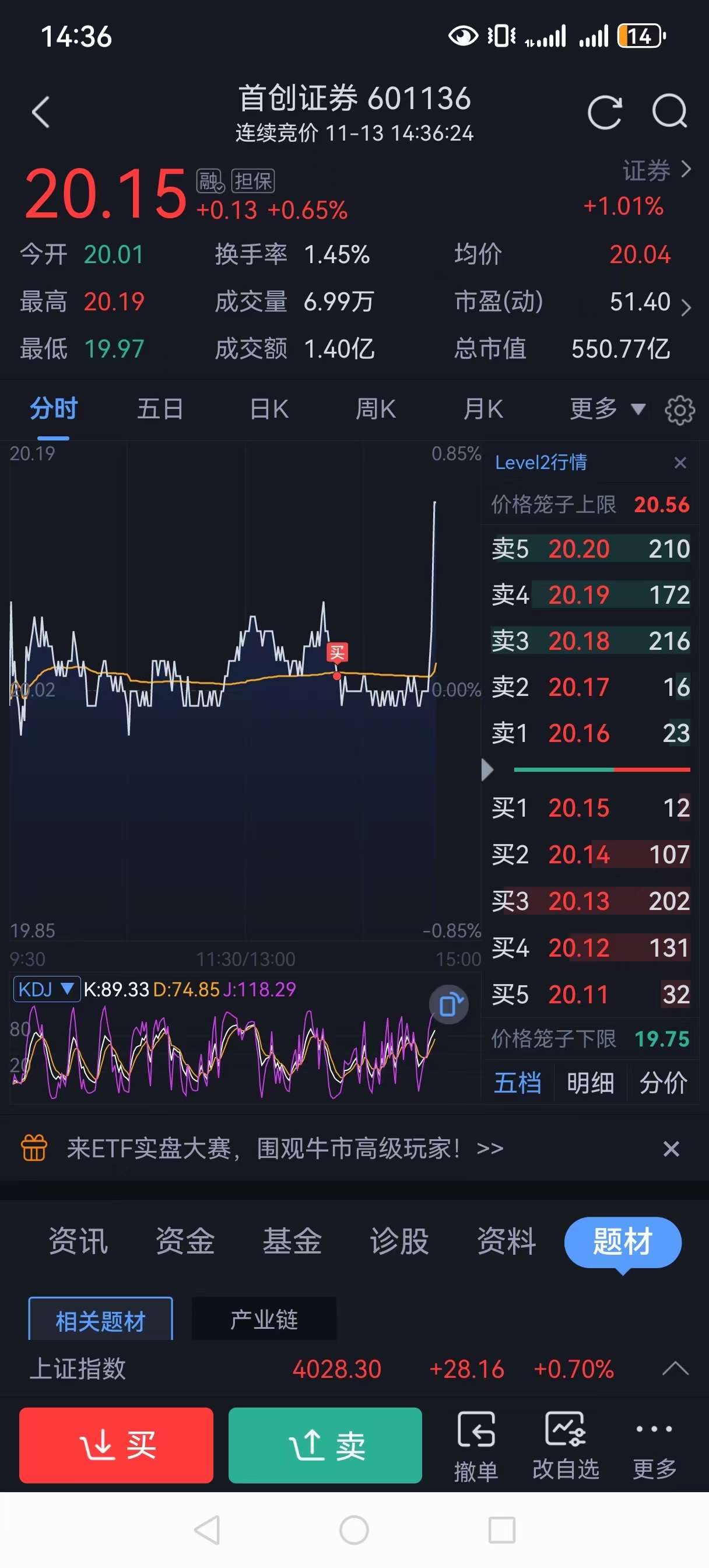Viewport: 709px width, 1568px height.
Task: Tap 买3 bid at 20.13
Action: (590, 901)
